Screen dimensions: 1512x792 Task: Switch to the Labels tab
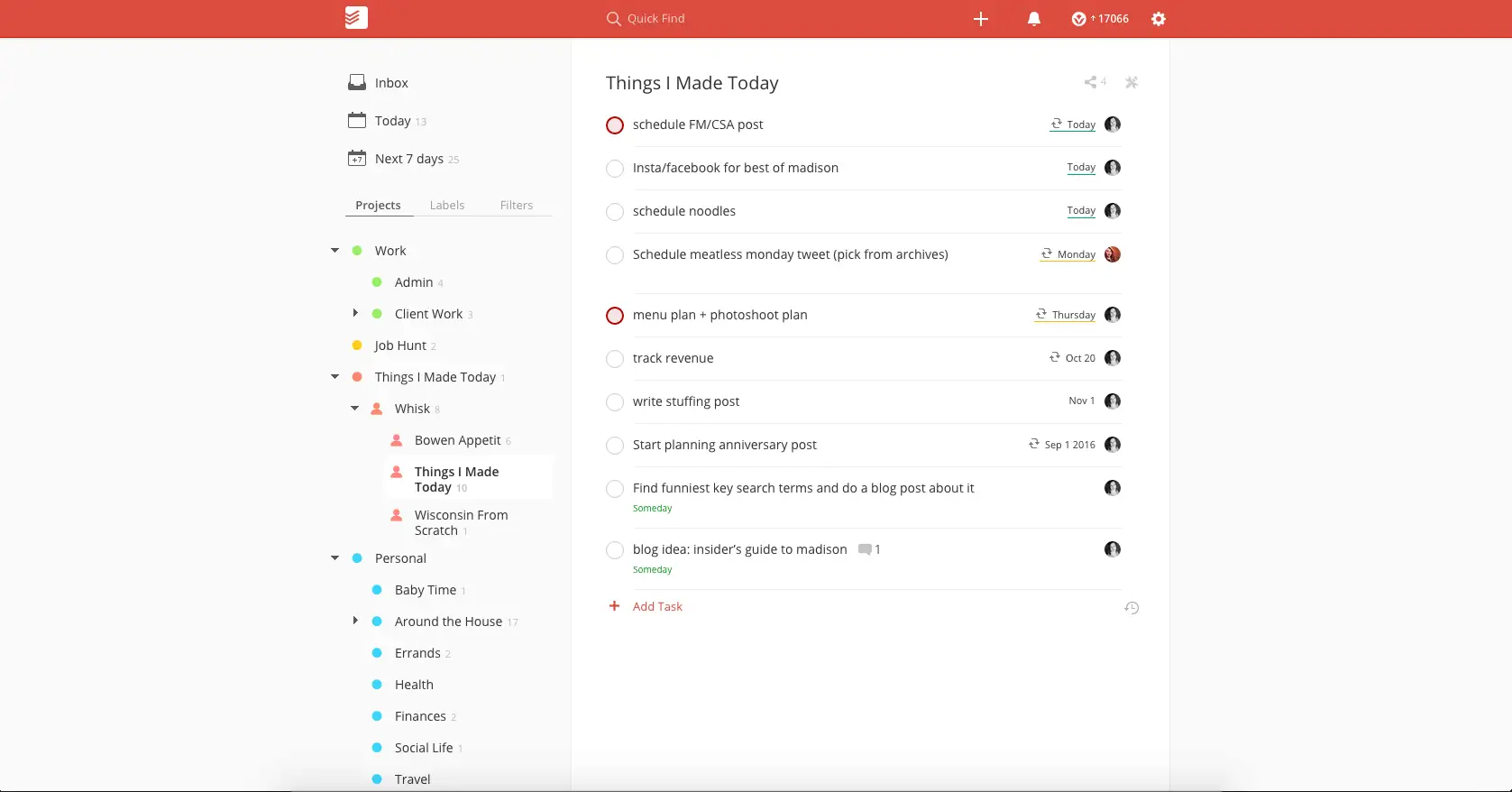447,206
